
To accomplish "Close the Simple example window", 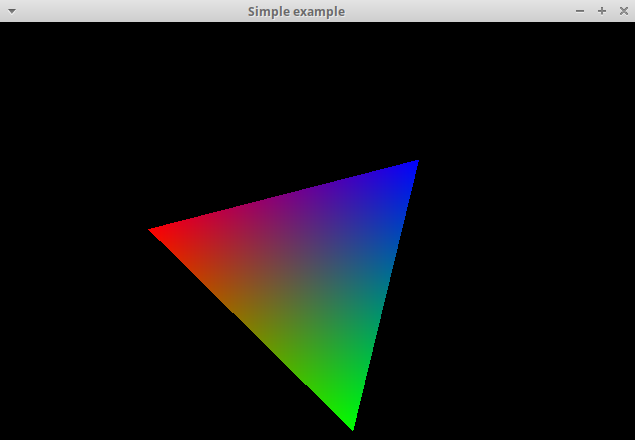I will [x=624, y=11].
